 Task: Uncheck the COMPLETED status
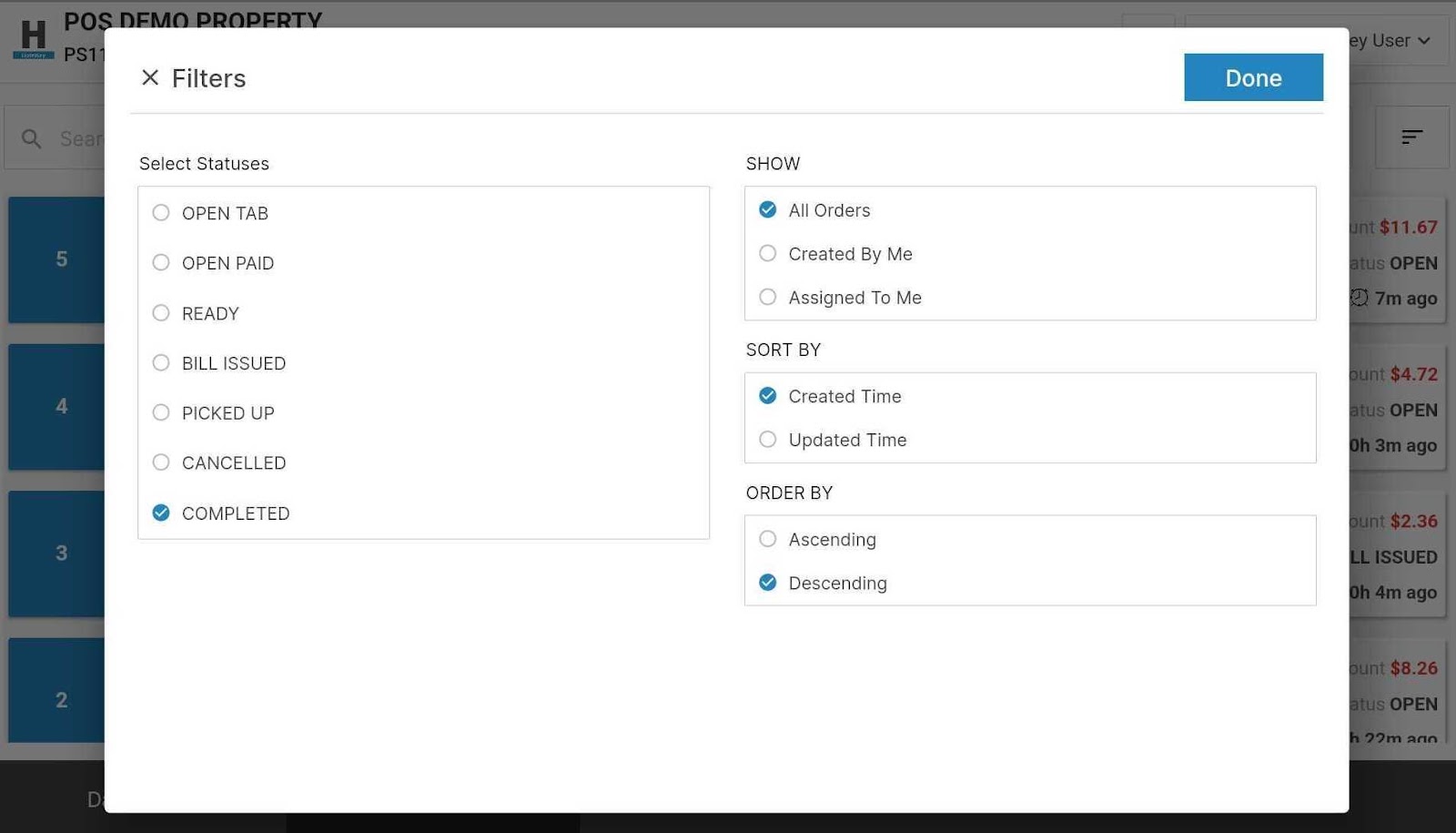click(x=161, y=513)
